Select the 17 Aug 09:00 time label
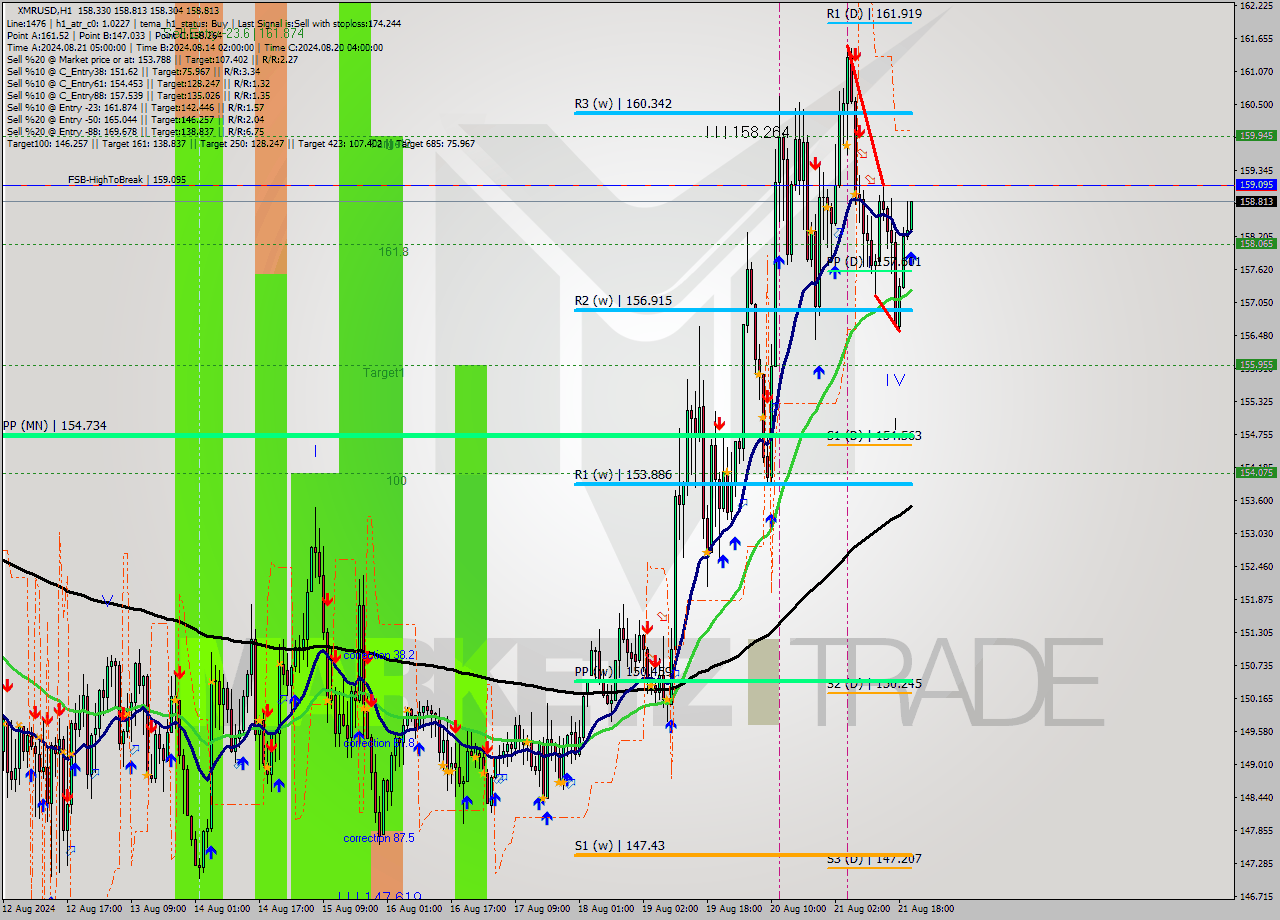 542,909
